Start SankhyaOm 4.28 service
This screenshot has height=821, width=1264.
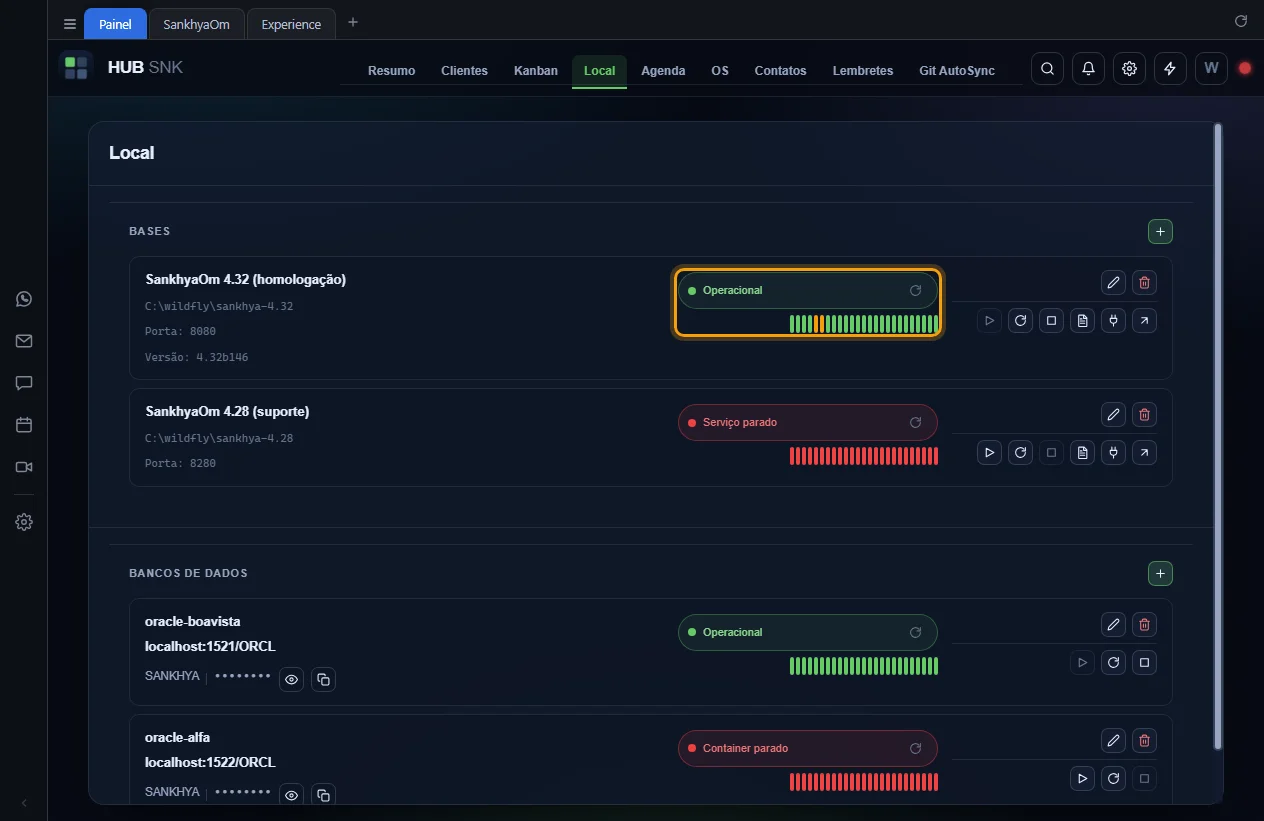coord(989,453)
